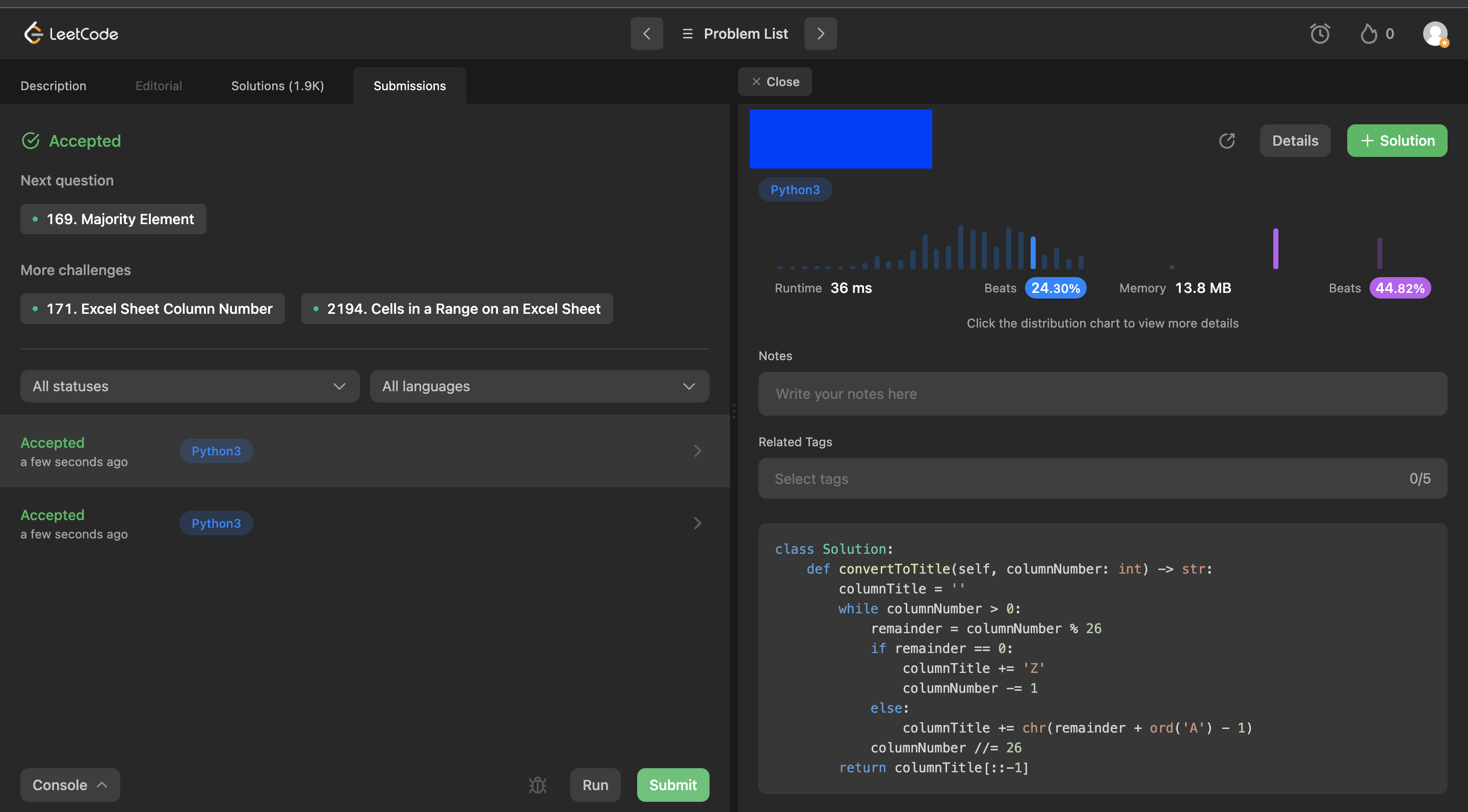Click the Notes text field
The height and width of the screenshot is (812, 1468).
point(1102,393)
